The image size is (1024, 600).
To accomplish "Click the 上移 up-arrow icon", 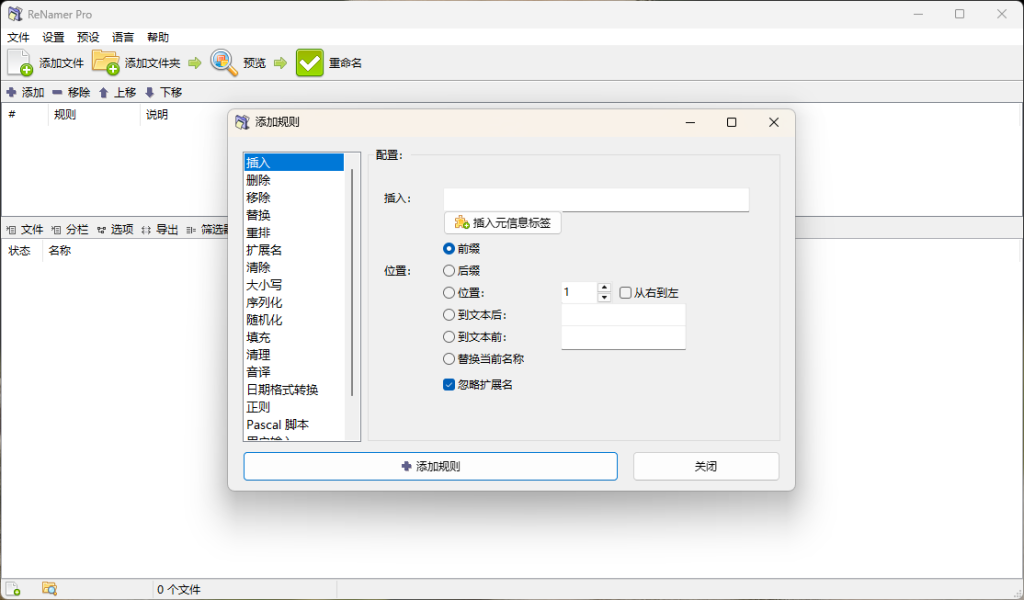I will tap(103, 92).
